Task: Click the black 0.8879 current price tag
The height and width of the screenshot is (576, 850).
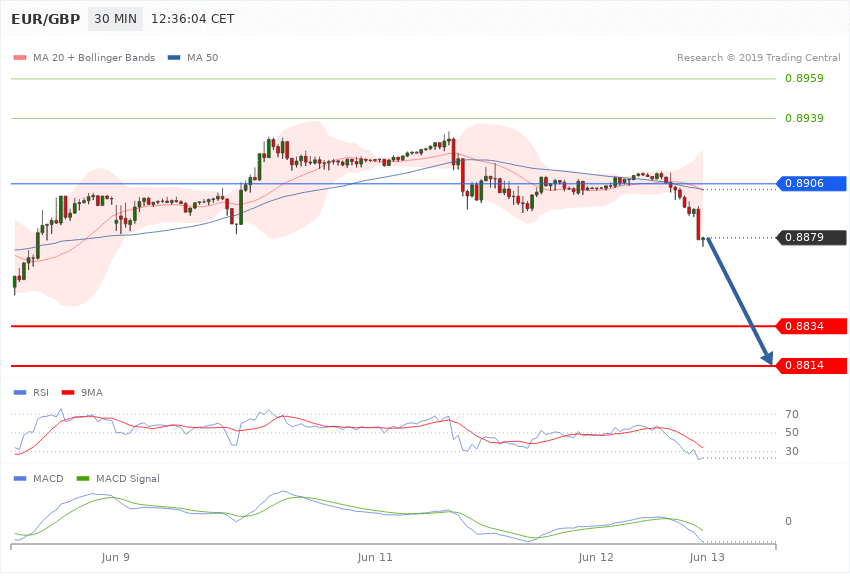Action: click(x=811, y=237)
